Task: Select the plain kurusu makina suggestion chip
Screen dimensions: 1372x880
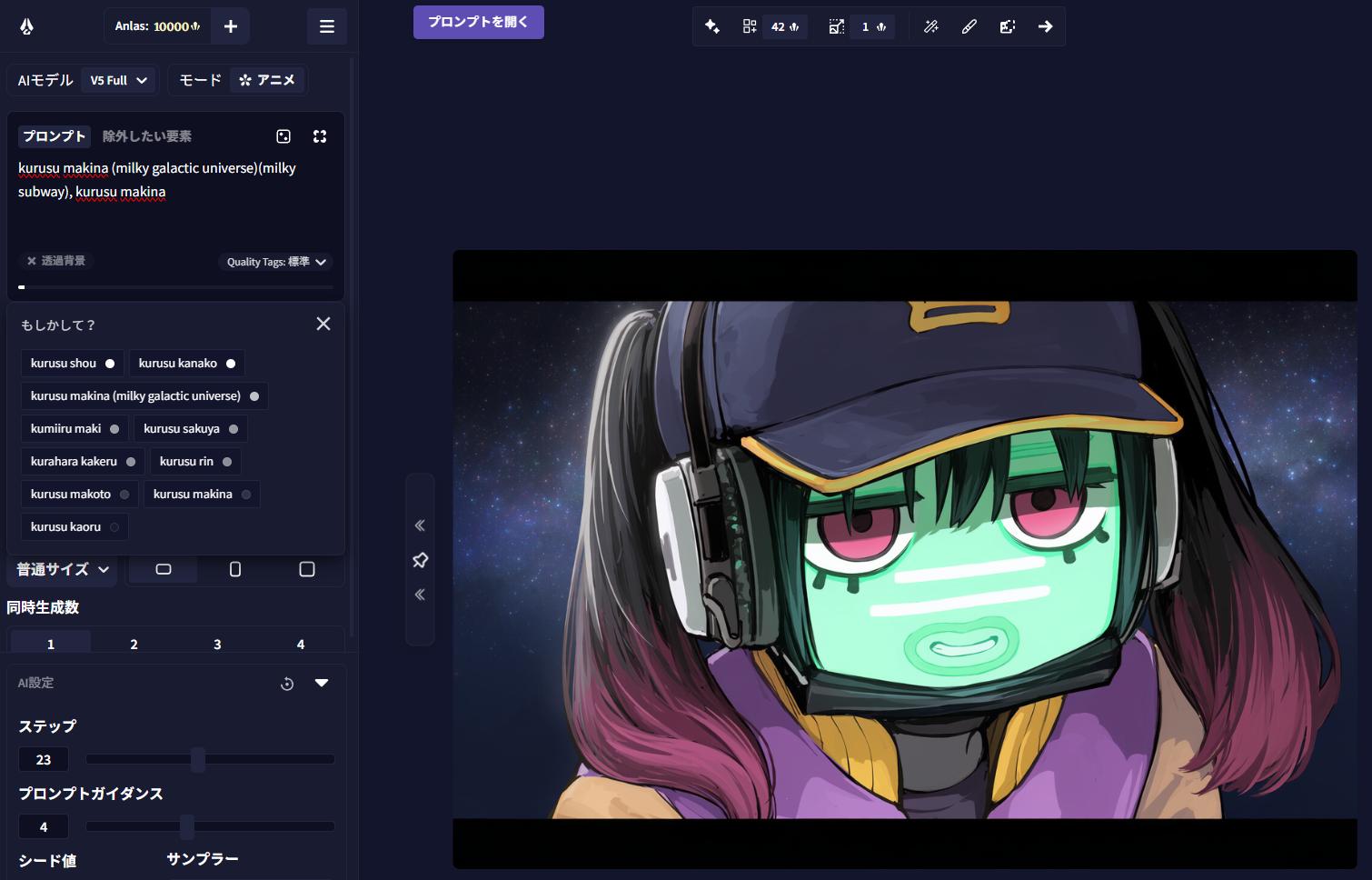Action: coord(202,495)
